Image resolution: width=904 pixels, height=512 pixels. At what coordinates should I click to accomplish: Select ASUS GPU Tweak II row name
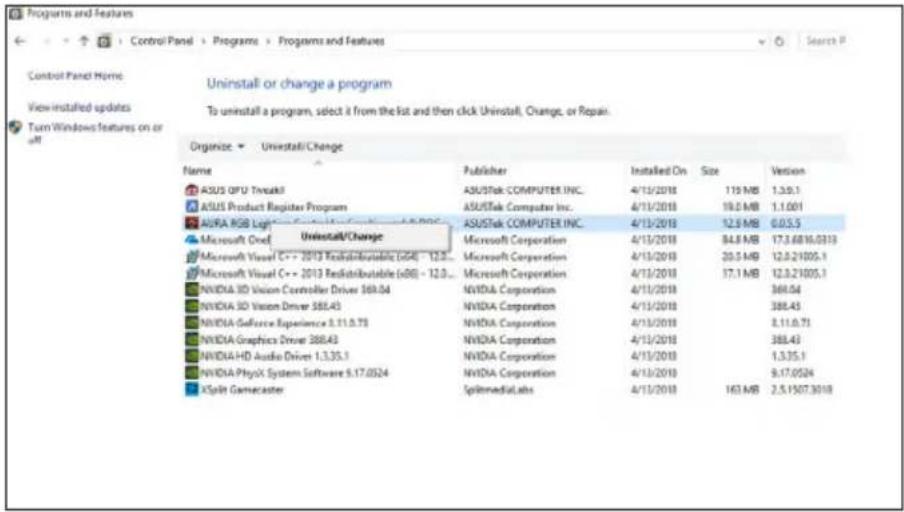click(x=242, y=190)
